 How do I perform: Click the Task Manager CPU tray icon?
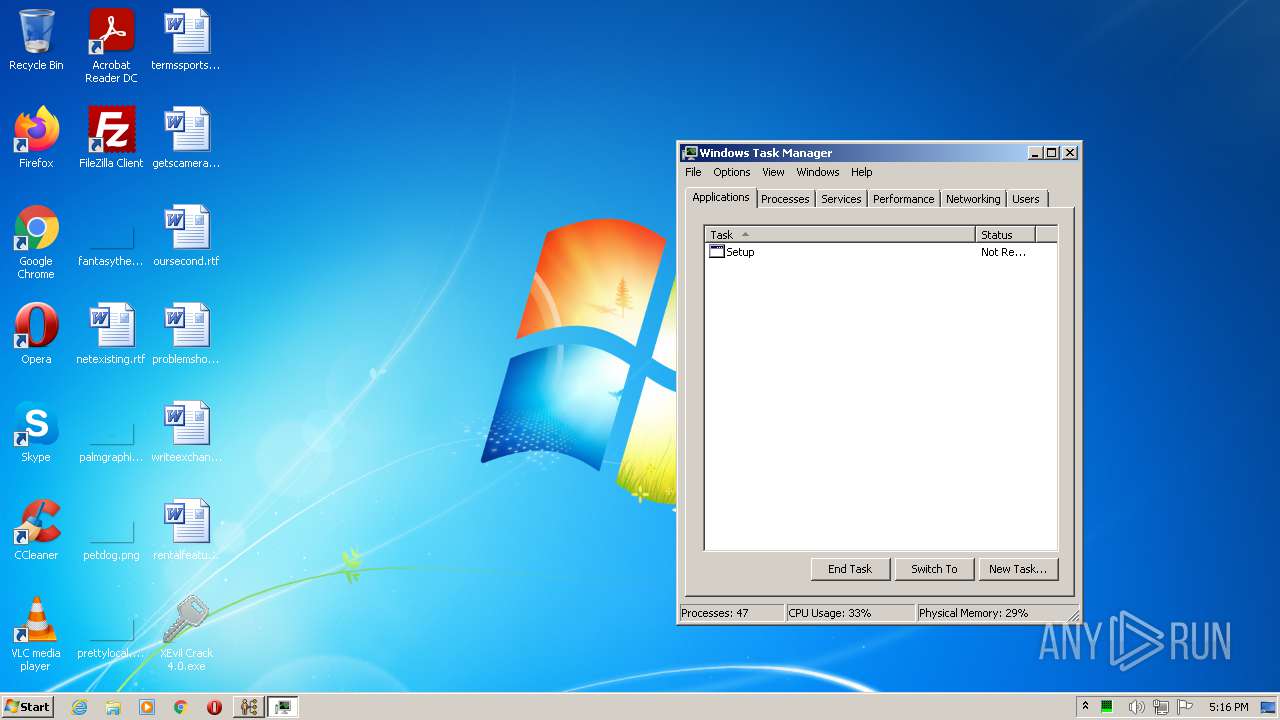1107,707
